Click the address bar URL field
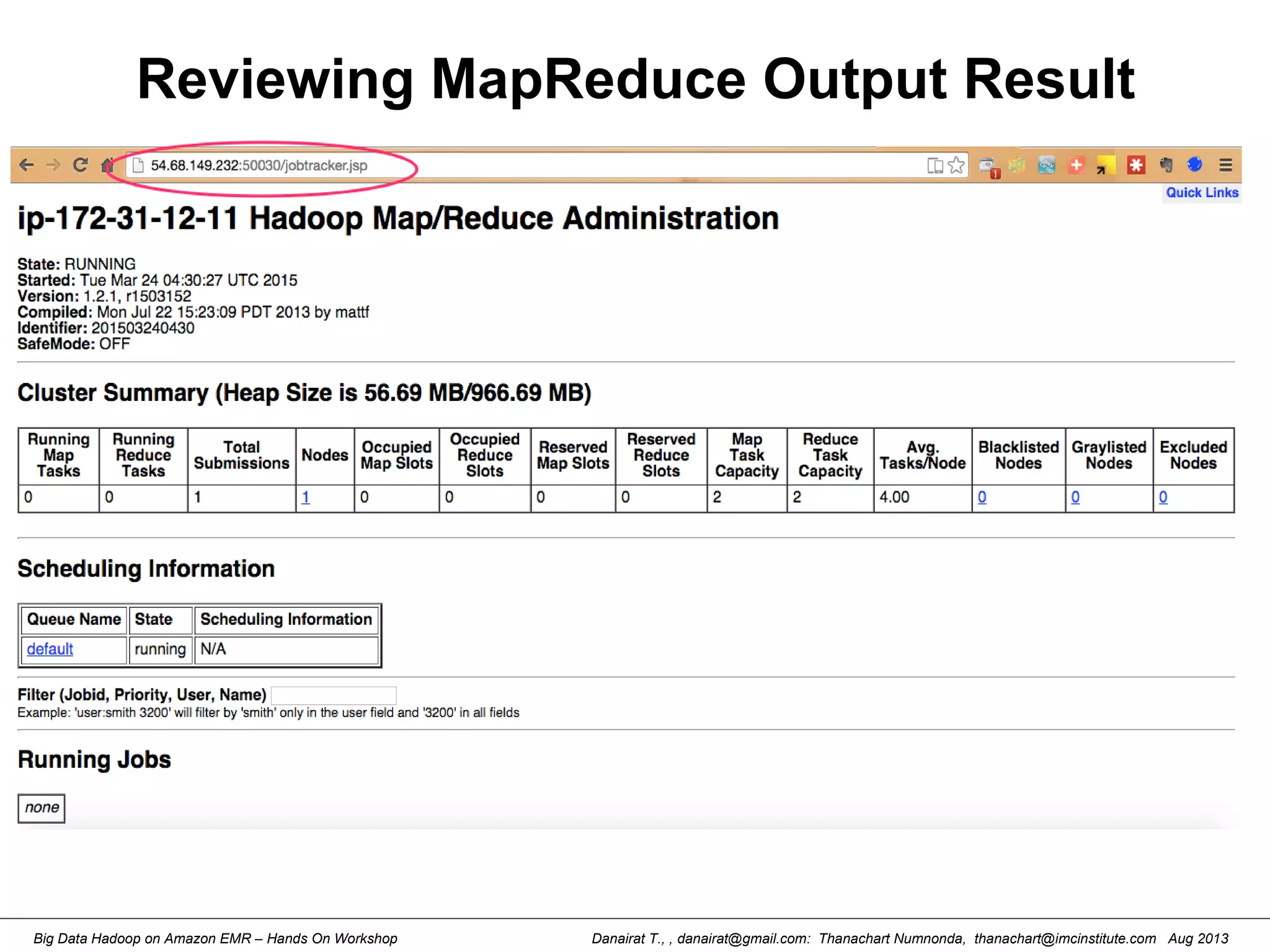 [546, 165]
